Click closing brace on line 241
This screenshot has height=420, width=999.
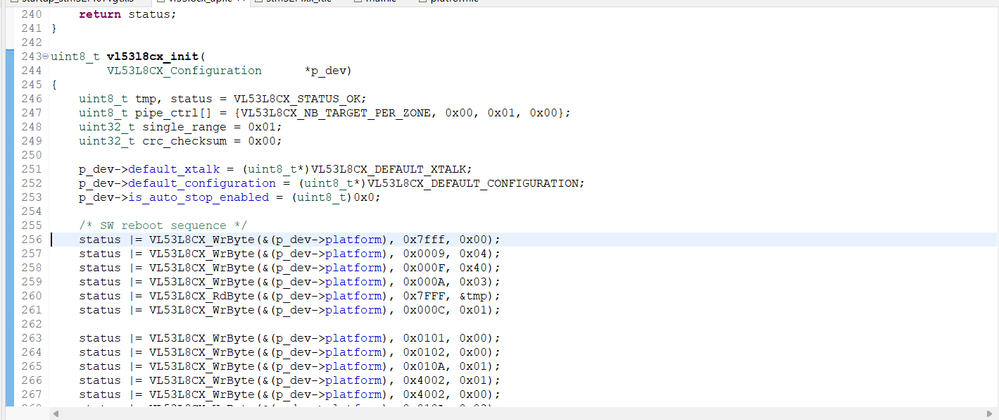click(x=54, y=29)
